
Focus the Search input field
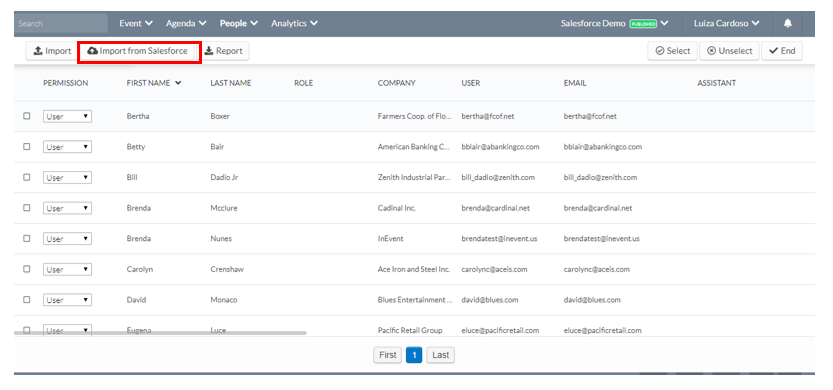click(x=61, y=23)
